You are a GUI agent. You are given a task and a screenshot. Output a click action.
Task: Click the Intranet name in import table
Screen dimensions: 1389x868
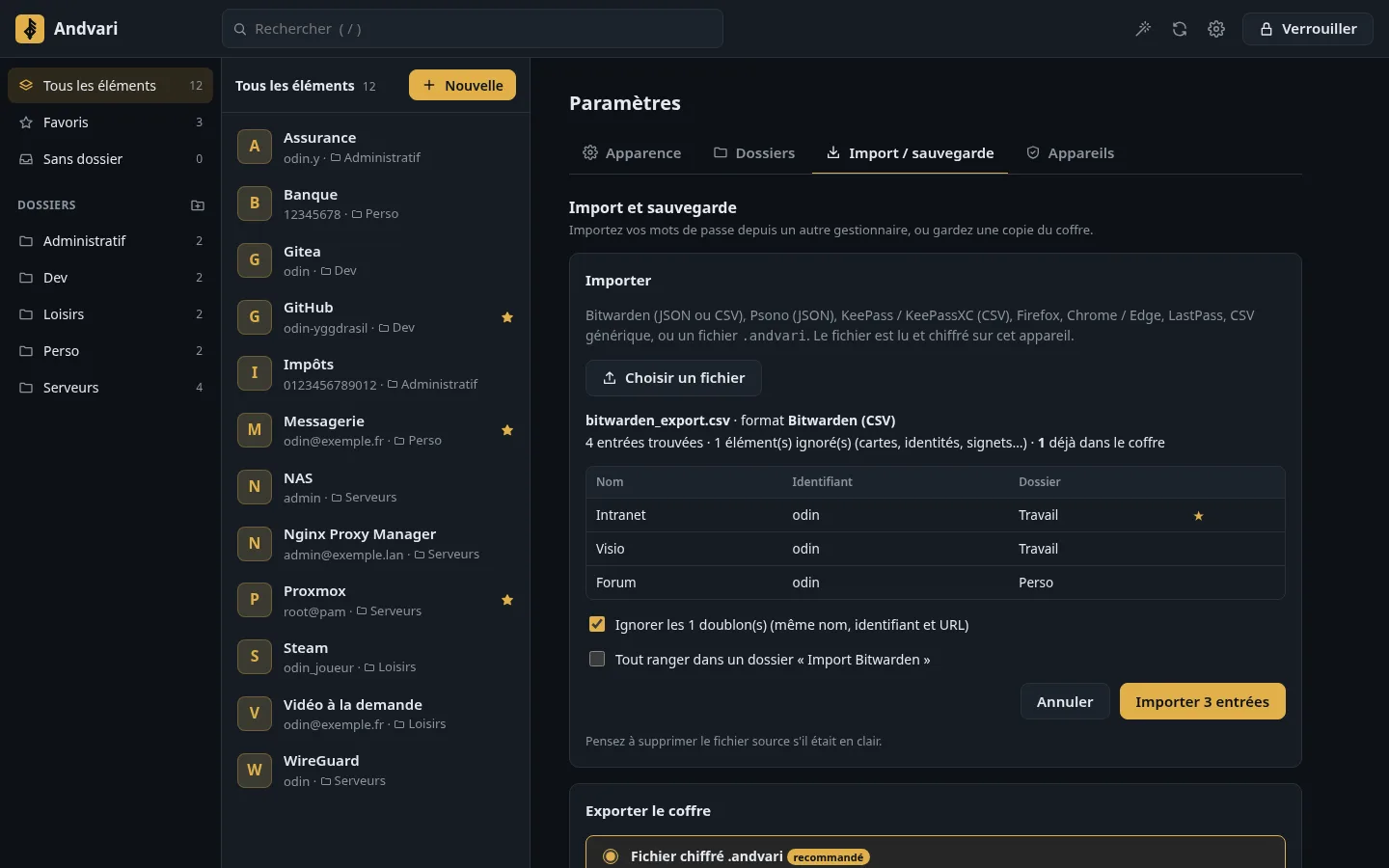tap(620, 515)
